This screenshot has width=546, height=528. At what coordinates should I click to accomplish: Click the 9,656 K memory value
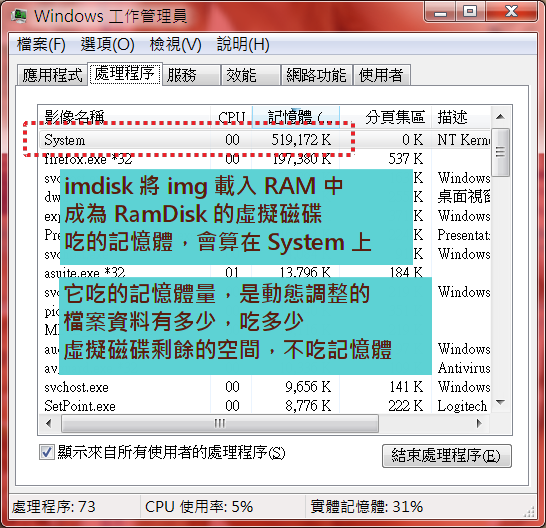(x=308, y=387)
